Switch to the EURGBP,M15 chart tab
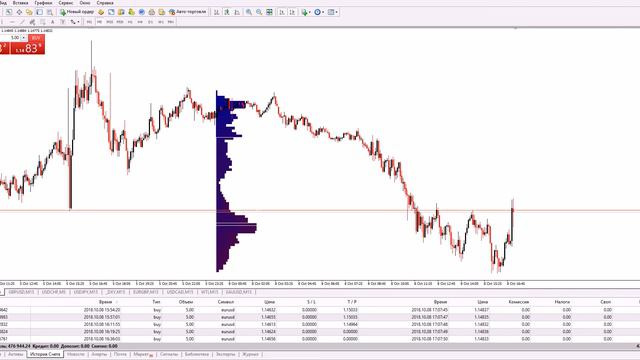640x360 pixels. (146, 292)
